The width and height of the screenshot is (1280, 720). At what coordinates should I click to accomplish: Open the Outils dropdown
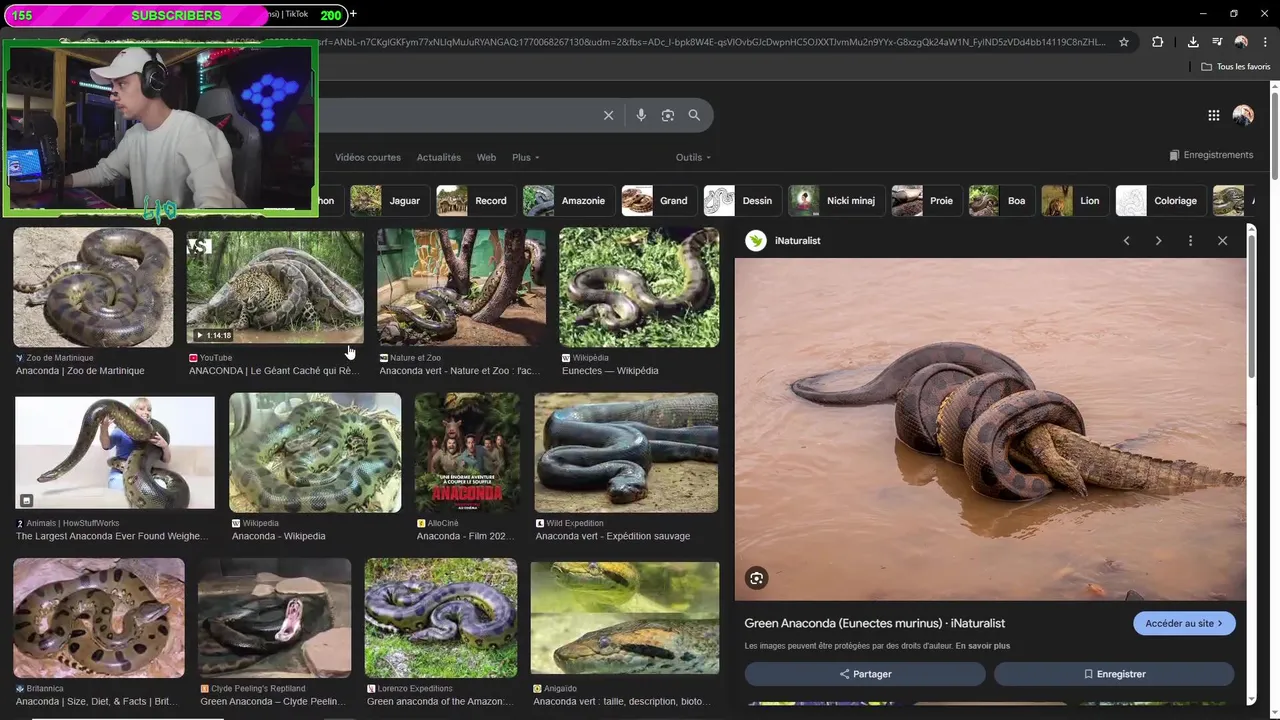pyautogui.click(x=693, y=157)
